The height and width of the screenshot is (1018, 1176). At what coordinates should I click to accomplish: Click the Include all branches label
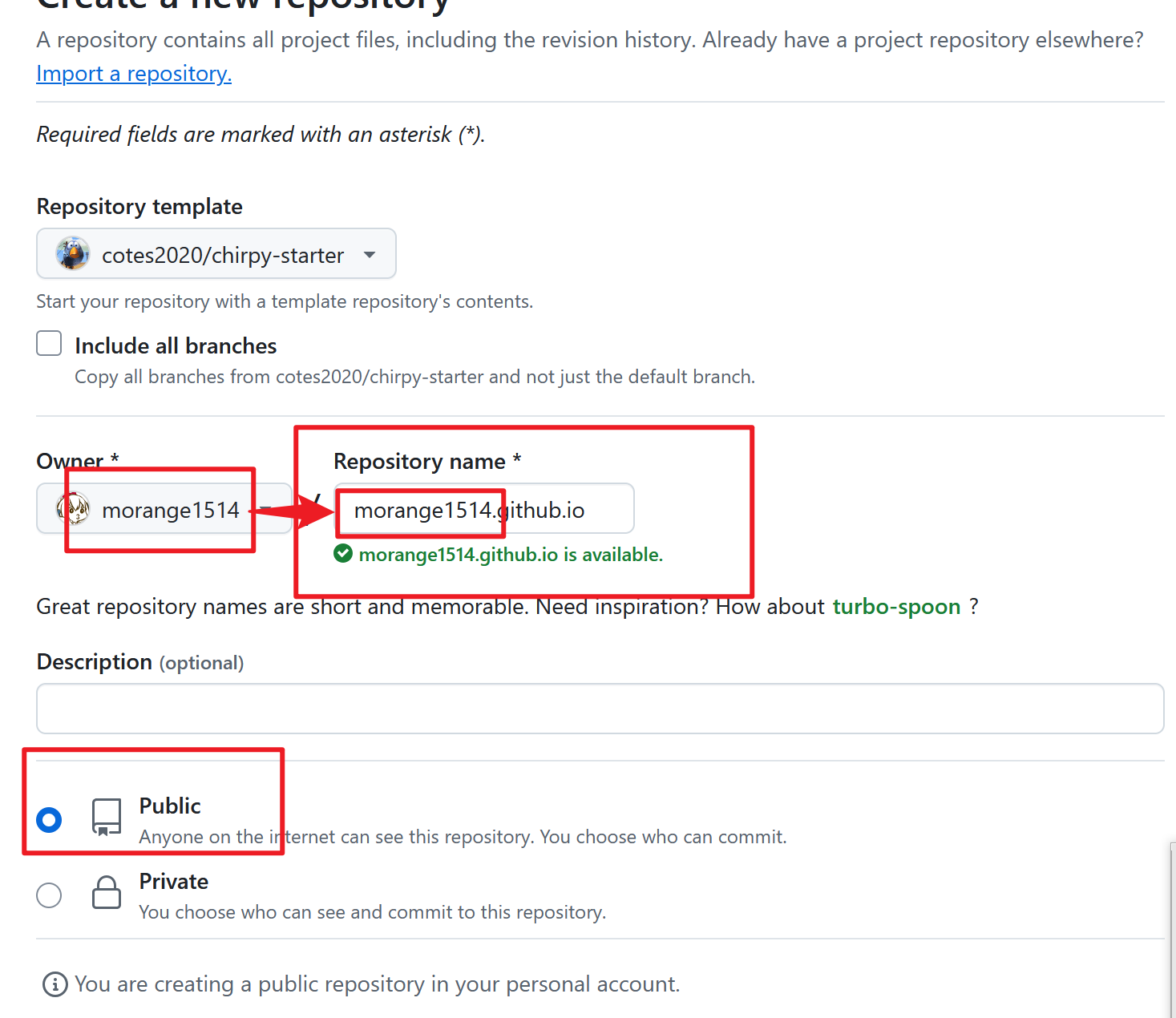(x=176, y=345)
